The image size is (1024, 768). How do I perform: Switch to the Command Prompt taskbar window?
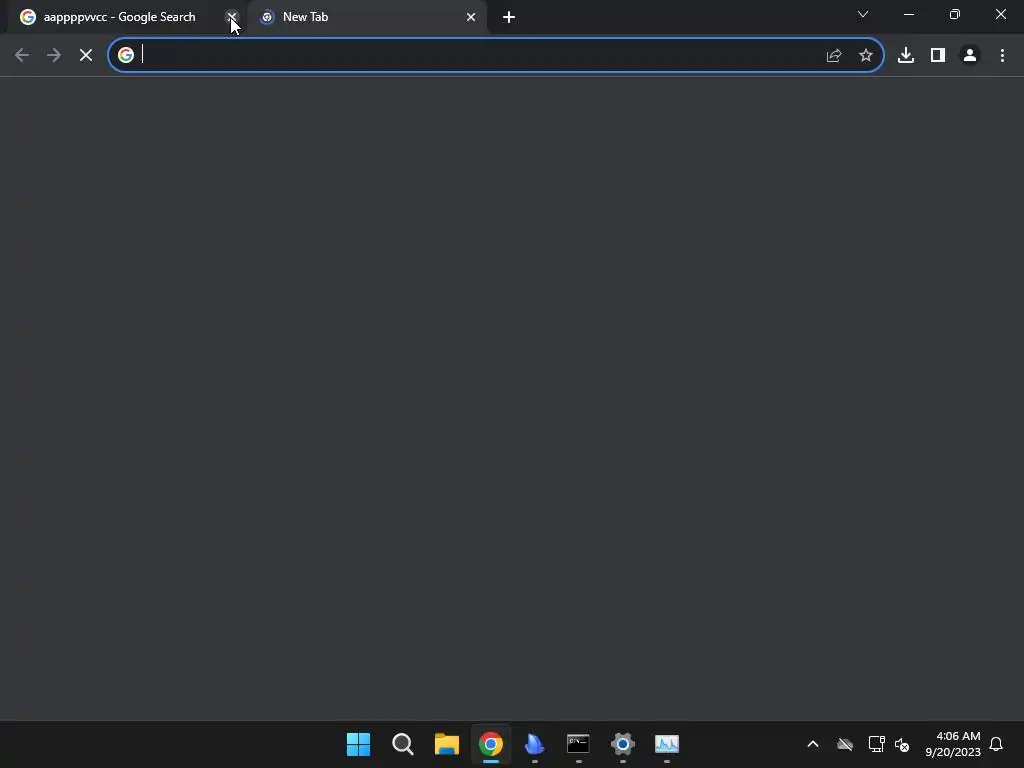[x=579, y=744]
